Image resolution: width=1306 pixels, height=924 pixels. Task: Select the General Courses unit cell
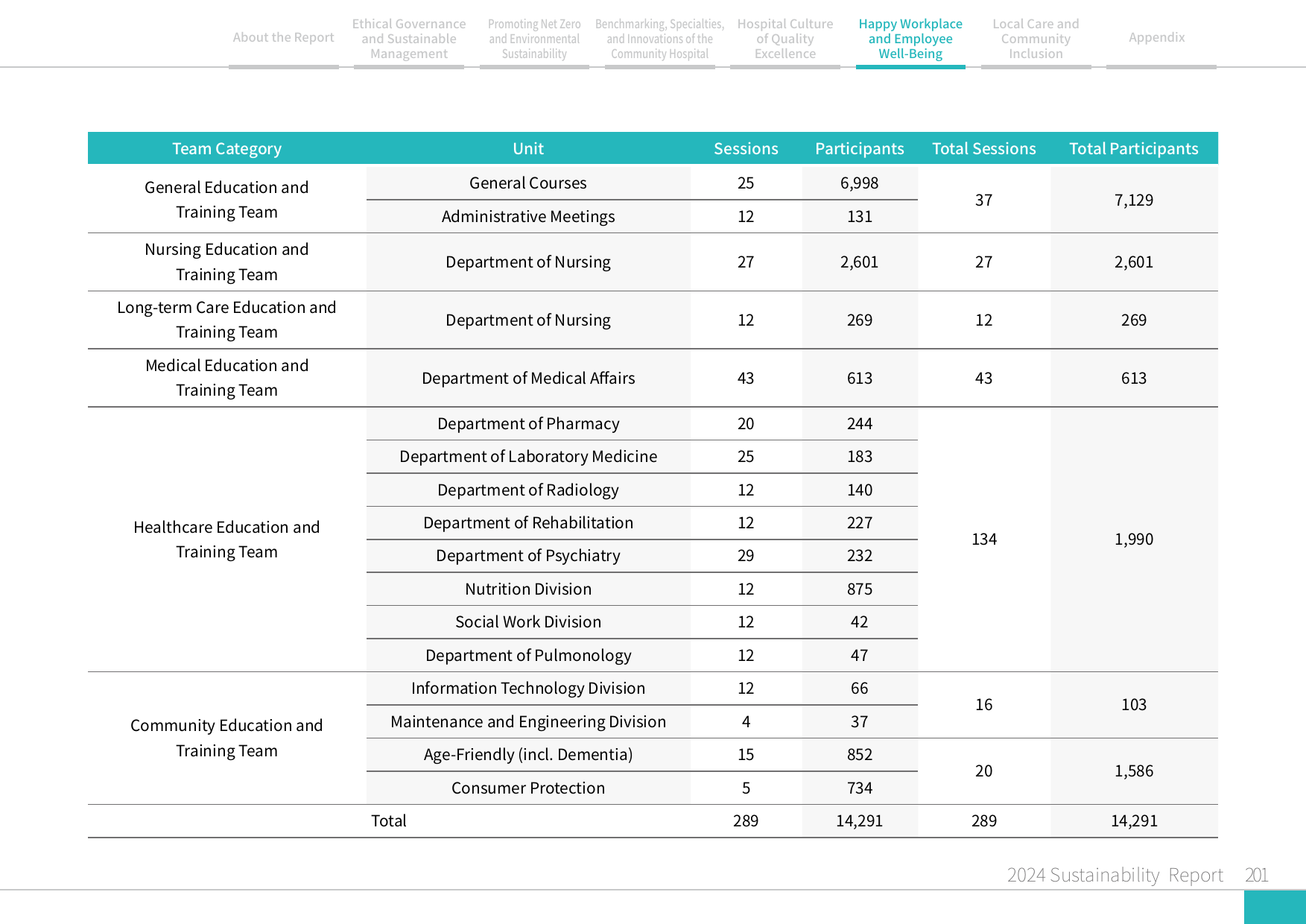coord(528,183)
